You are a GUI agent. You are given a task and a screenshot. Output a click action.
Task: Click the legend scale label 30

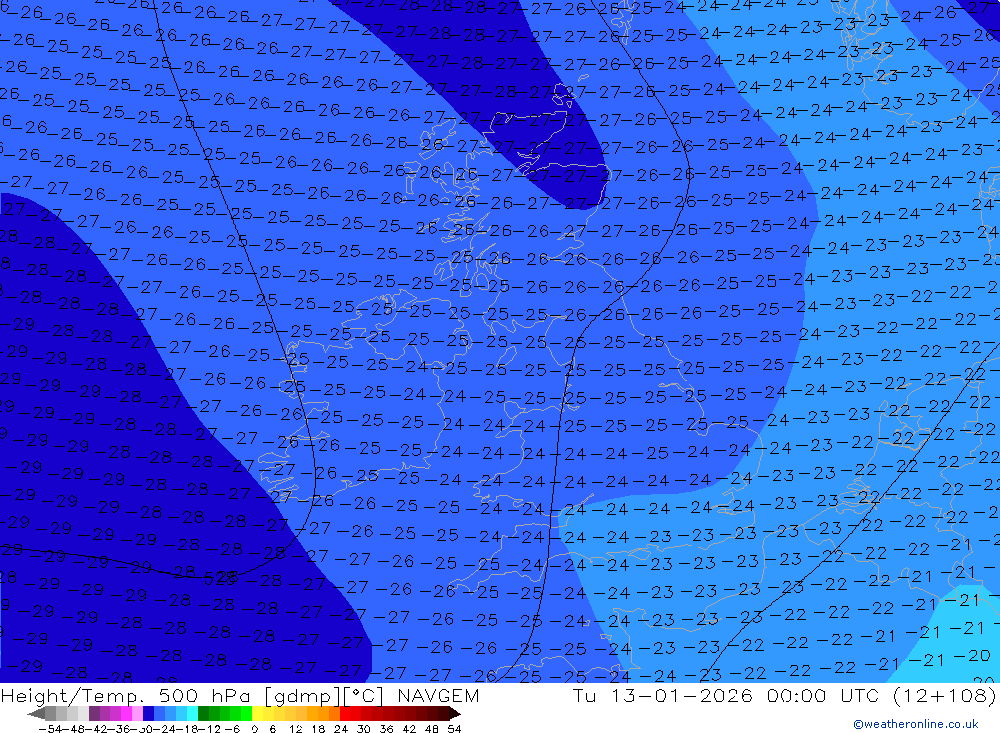(x=364, y=729)
